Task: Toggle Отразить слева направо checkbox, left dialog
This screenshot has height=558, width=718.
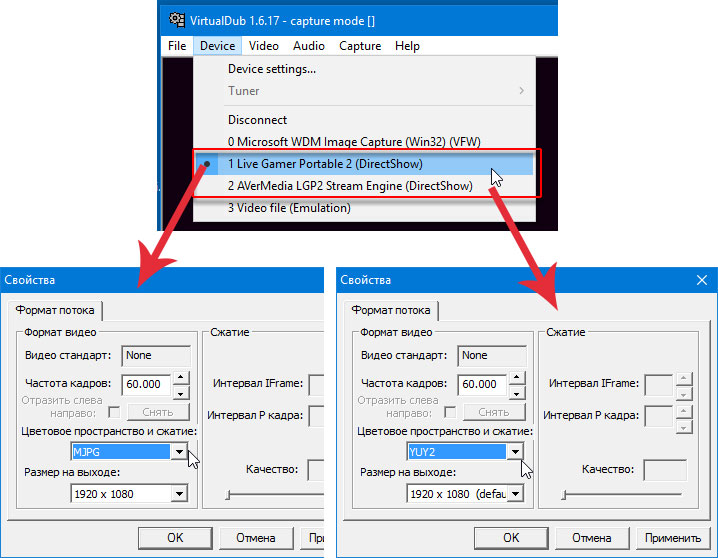Action: (x=114, y=412)
